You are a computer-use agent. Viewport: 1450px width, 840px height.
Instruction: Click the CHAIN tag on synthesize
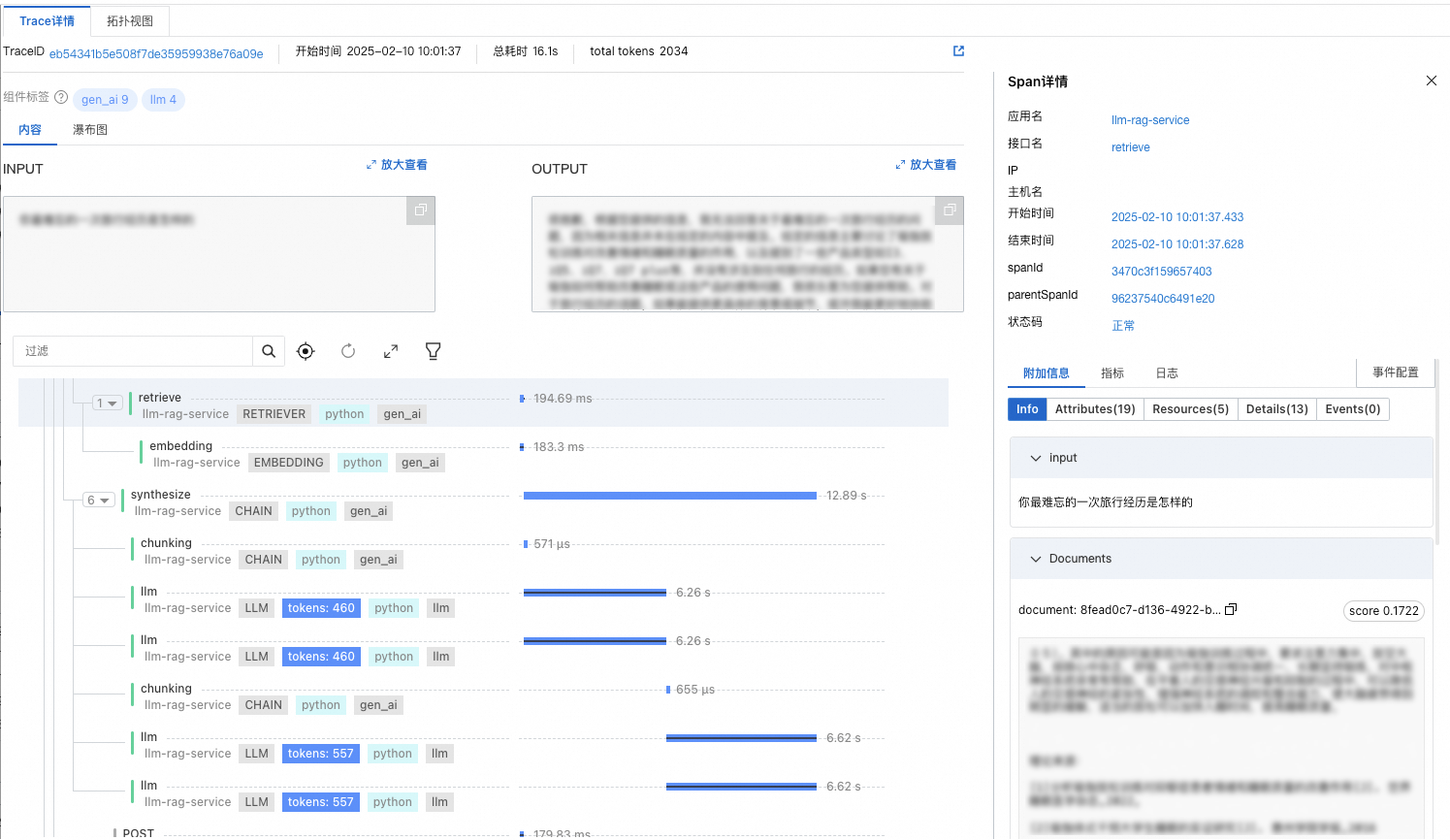254,511
